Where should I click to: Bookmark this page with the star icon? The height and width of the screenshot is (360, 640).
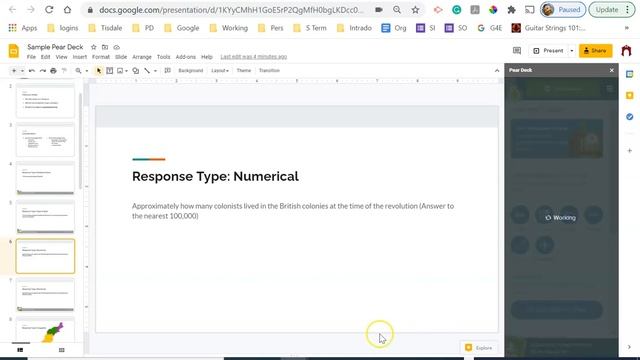(x=415, y=10)
